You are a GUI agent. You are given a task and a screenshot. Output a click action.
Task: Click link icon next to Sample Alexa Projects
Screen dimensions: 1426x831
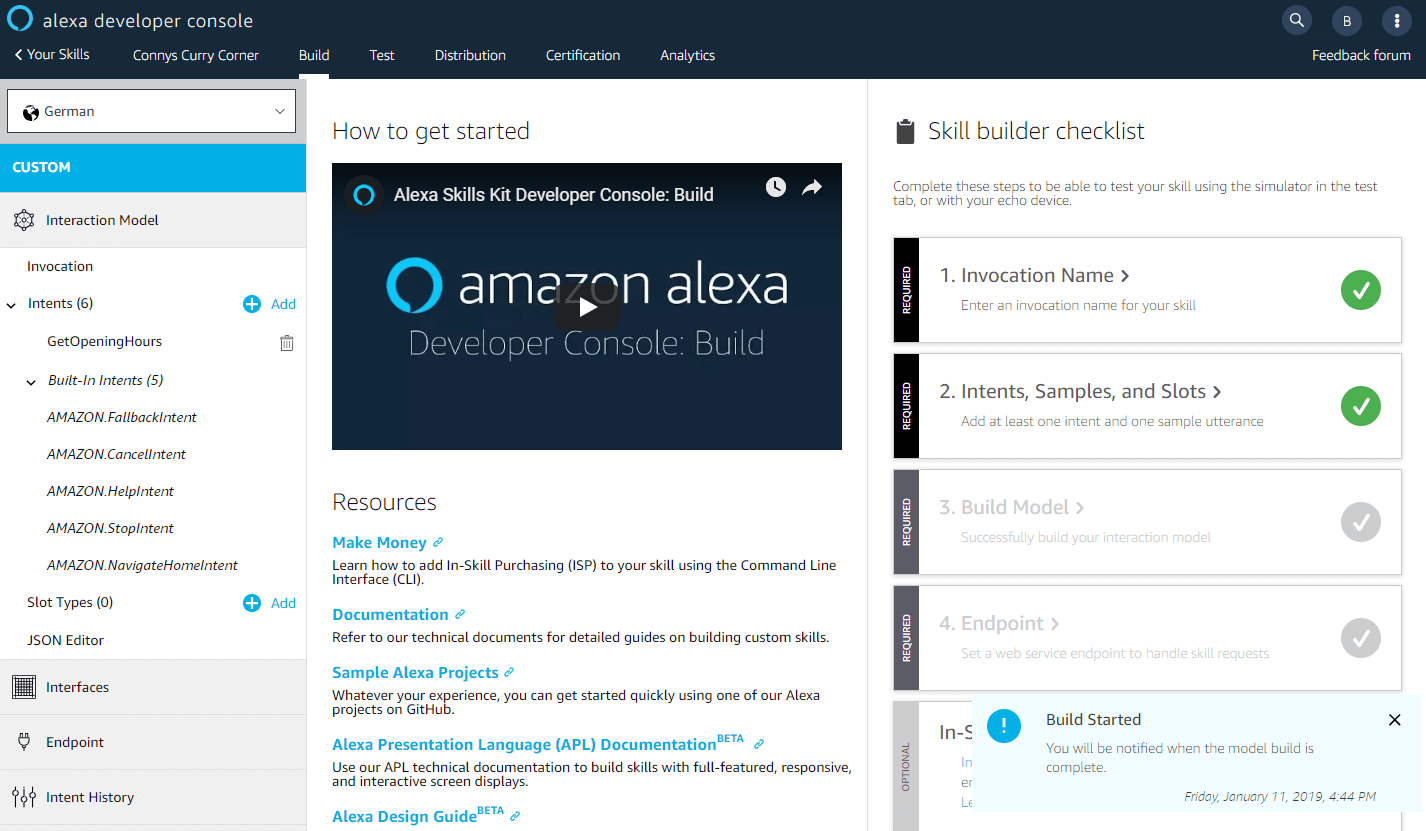pos(509,672)
